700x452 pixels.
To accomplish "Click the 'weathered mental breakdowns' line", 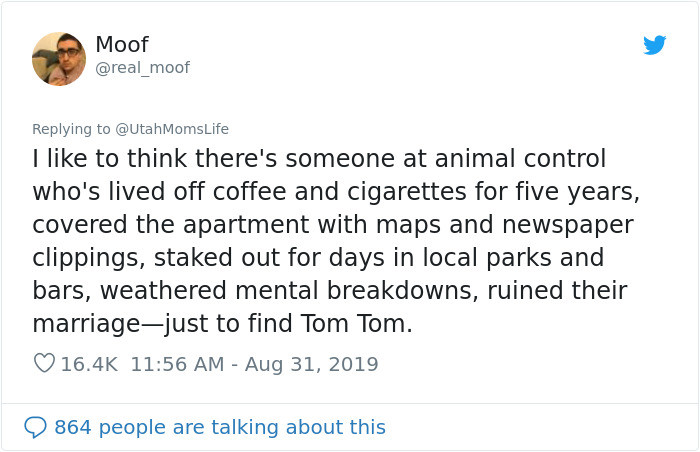I will pyautogui.click(x=330, y=291).
